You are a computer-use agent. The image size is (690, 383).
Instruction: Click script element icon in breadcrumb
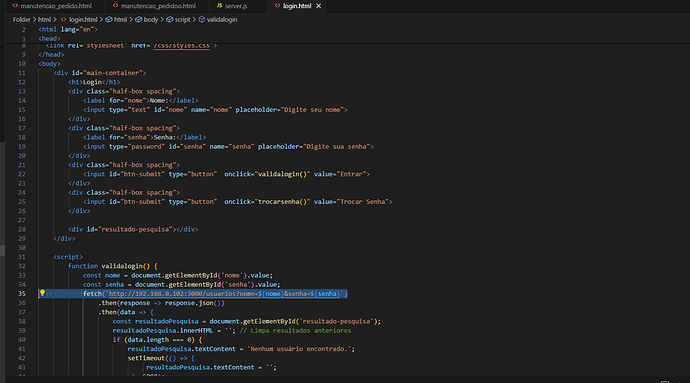click(x=169, y=19)
